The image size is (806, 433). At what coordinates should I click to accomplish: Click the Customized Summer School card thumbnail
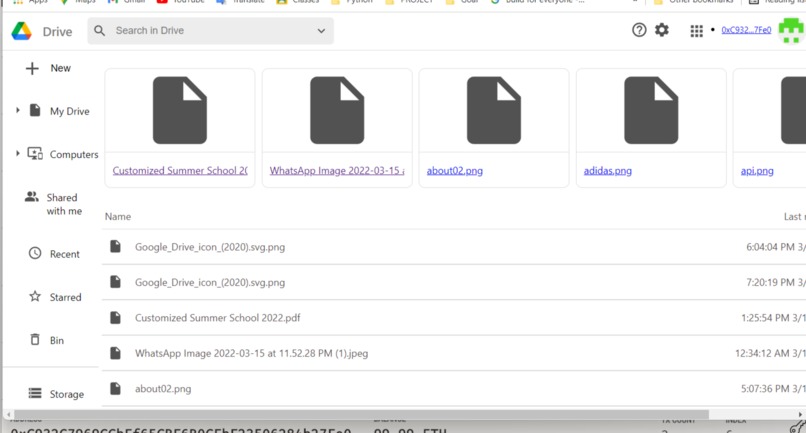(x=180, y=110)
